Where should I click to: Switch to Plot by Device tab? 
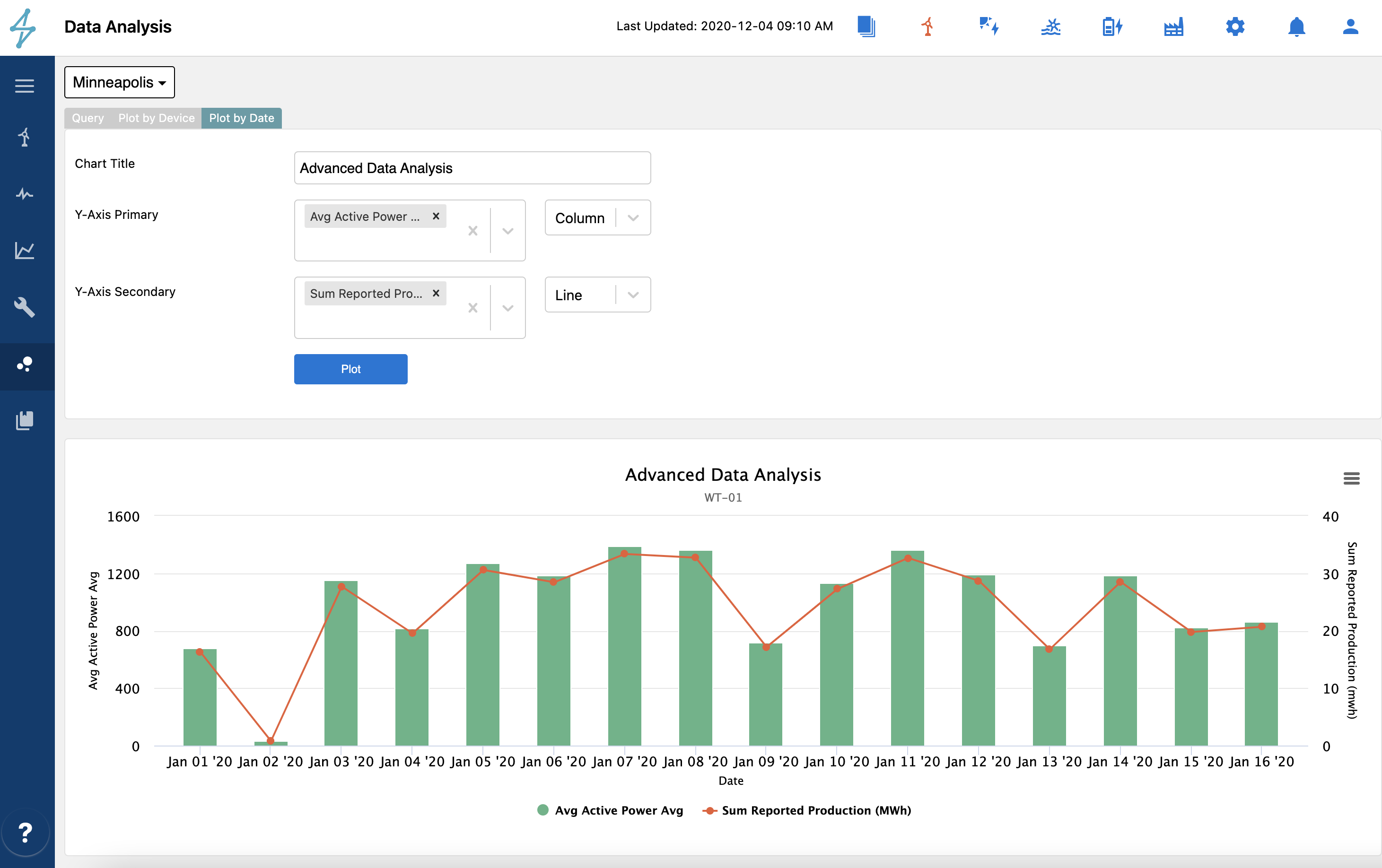[x=156, y=118]
